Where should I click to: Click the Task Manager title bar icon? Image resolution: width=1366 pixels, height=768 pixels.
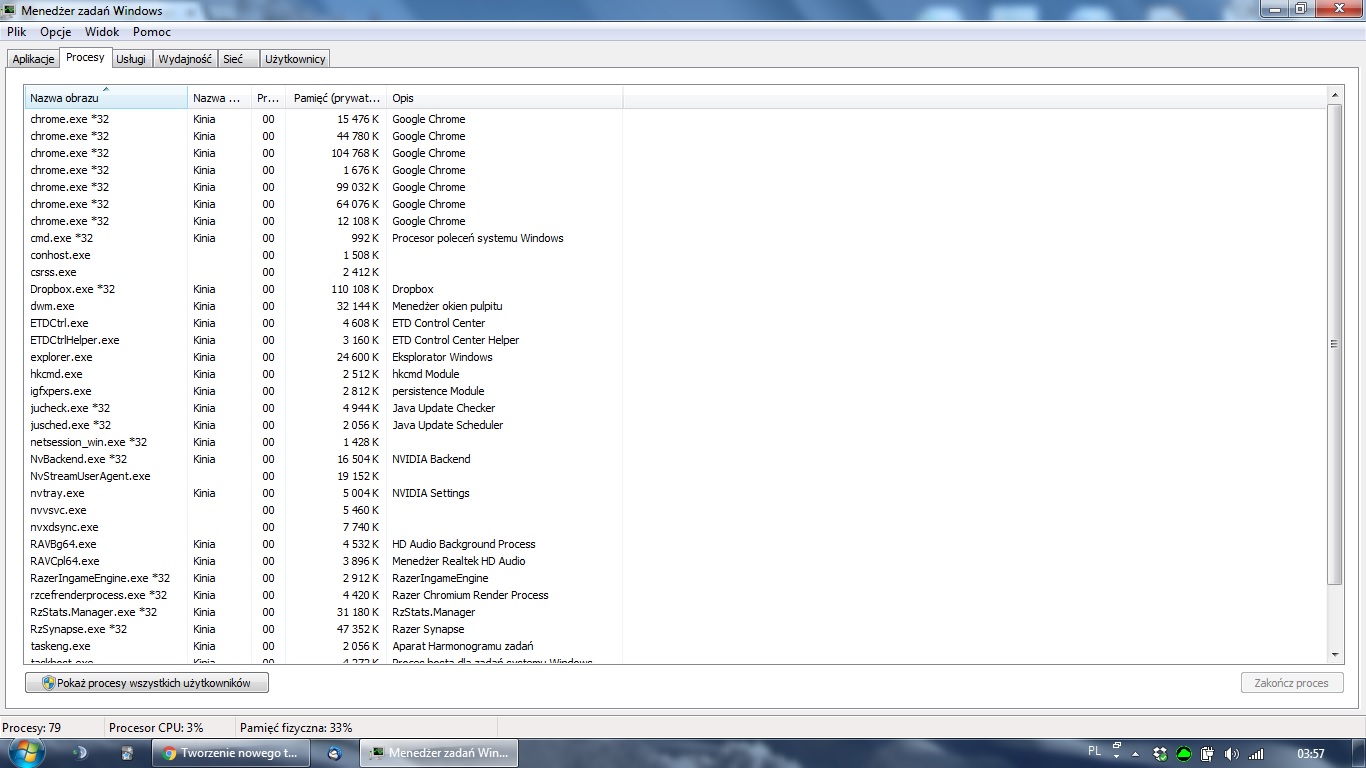(x=10, y=10)
